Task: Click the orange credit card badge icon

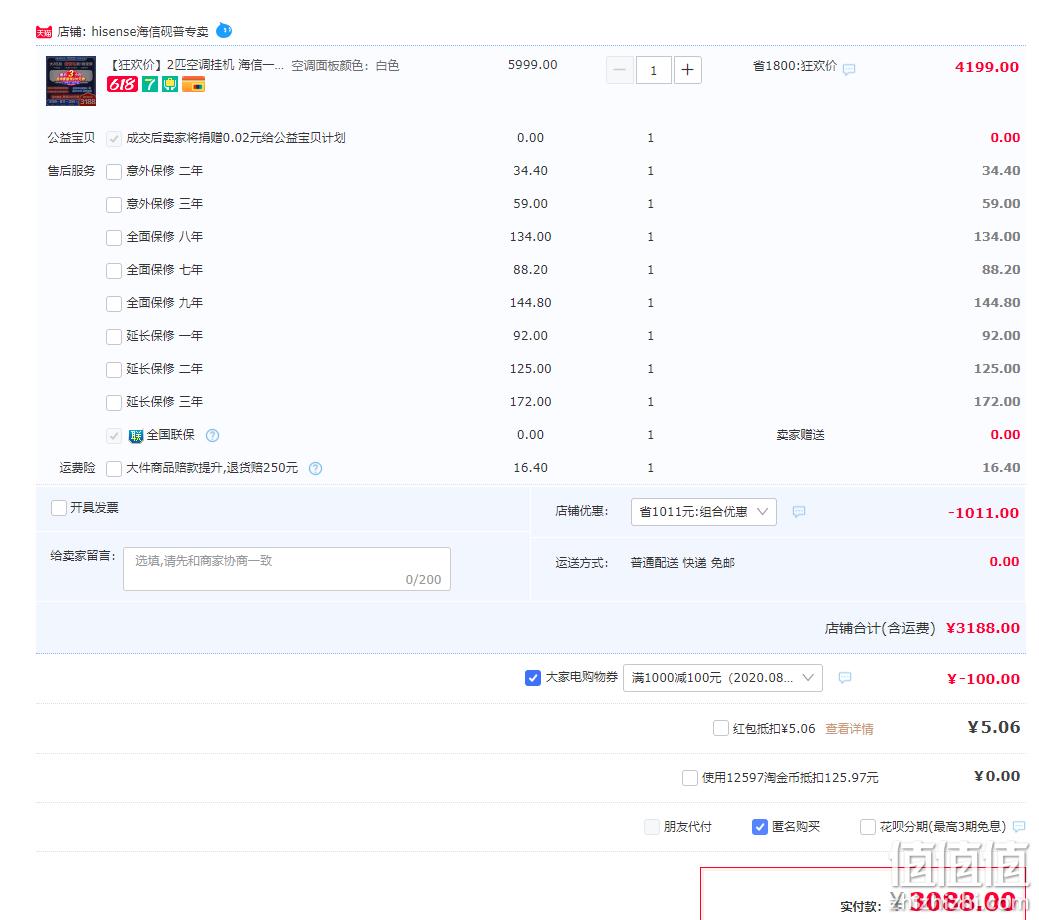Action: 193,84
